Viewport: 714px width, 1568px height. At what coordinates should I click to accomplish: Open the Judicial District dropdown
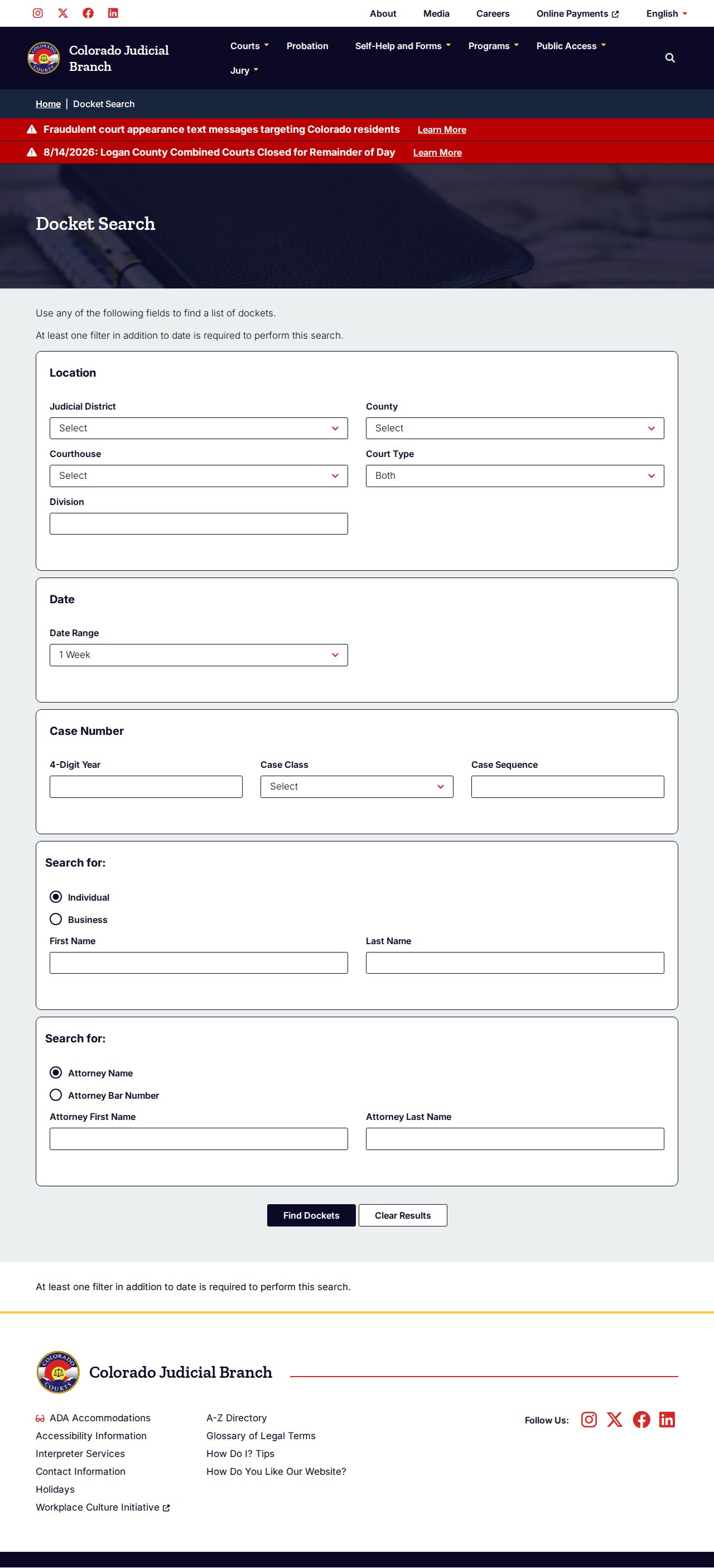[199, 429]
